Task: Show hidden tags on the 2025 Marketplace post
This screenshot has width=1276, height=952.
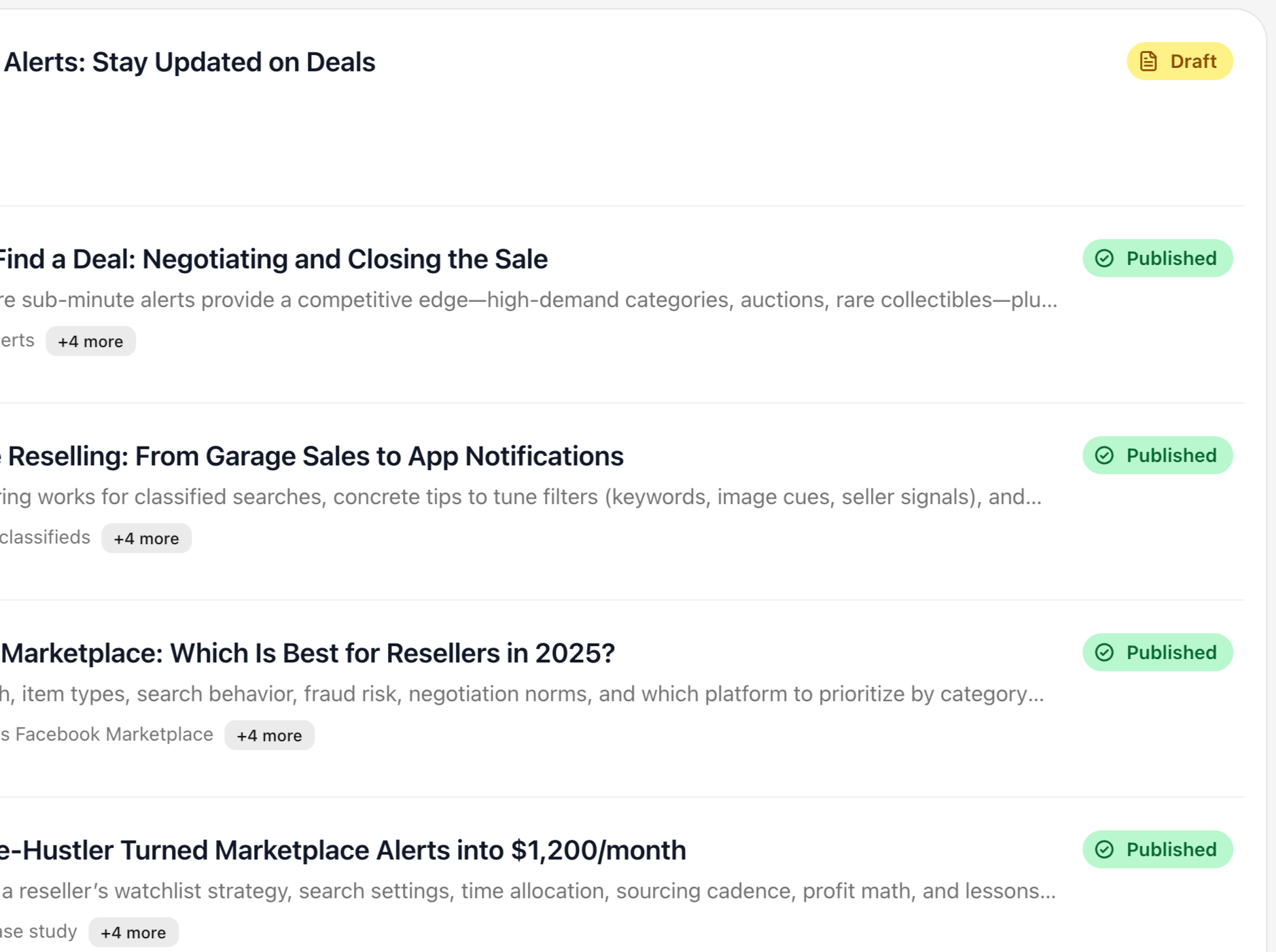Action: point(269,735)
